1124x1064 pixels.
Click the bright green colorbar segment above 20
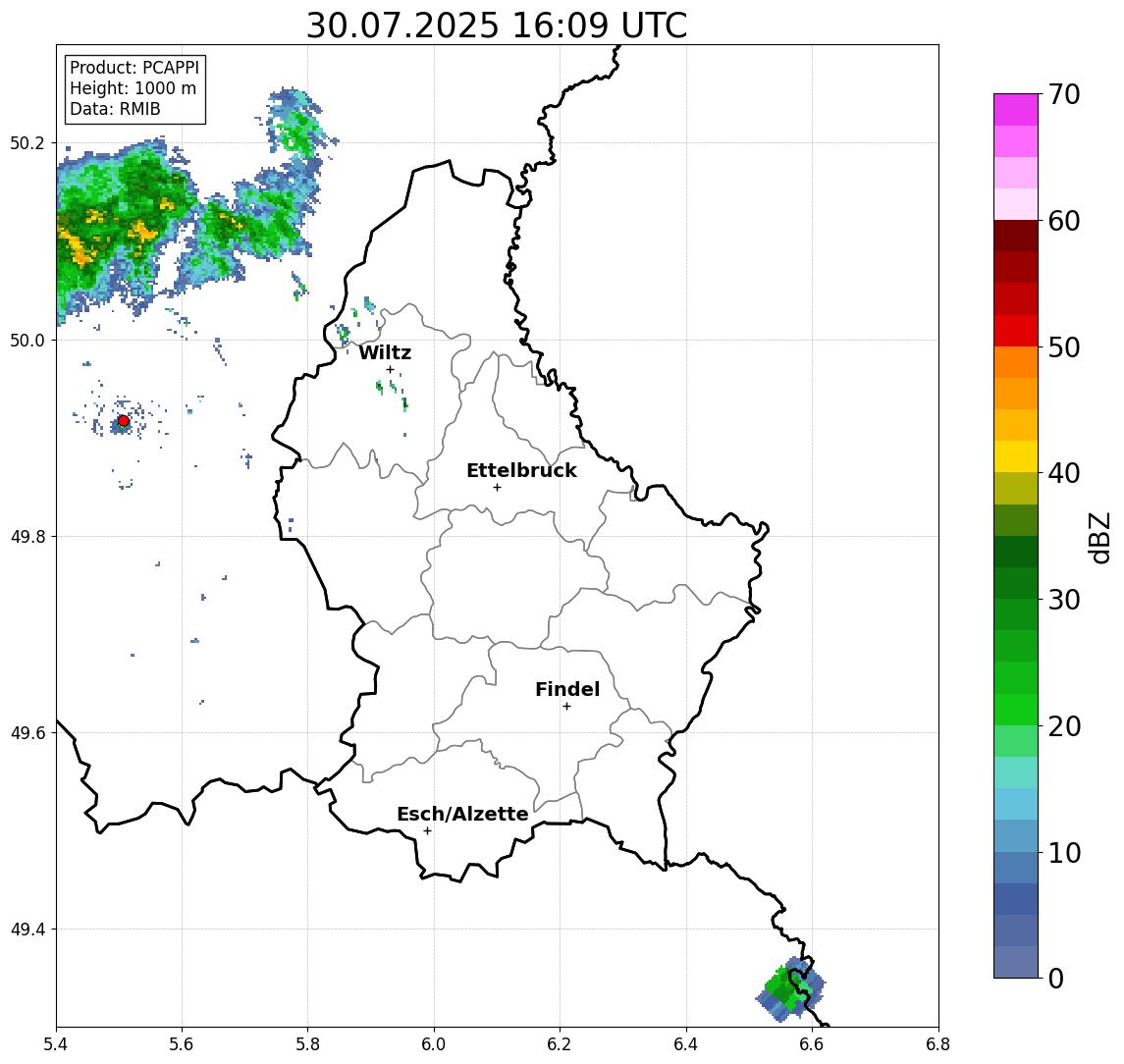pos(1016,710)
